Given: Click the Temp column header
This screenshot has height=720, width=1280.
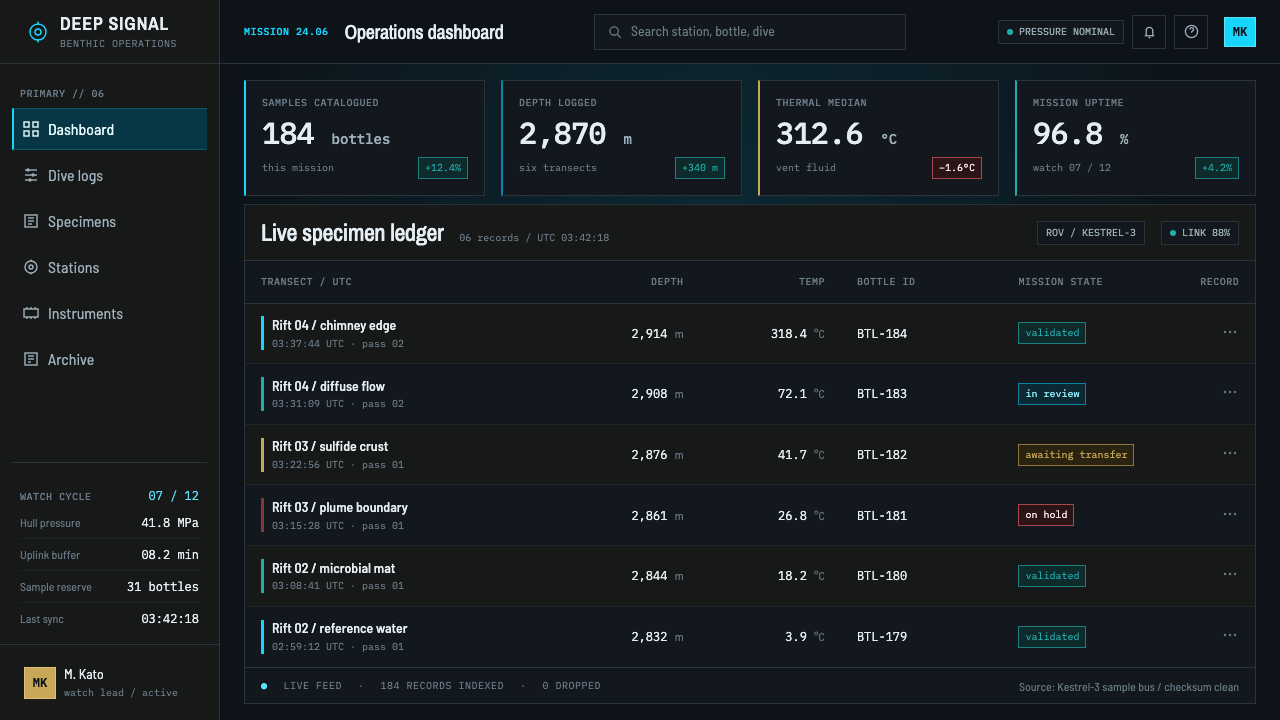Looking at the screenshot, I should pyautogui.click(x=811, y=282).
